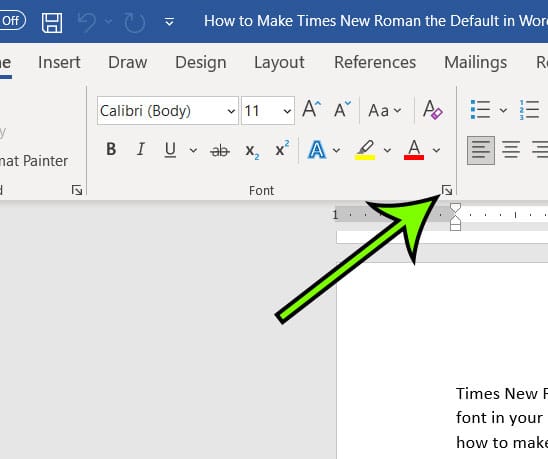Select Align Left paragraph alignment

pyautogui.click(x=481, y=150)
